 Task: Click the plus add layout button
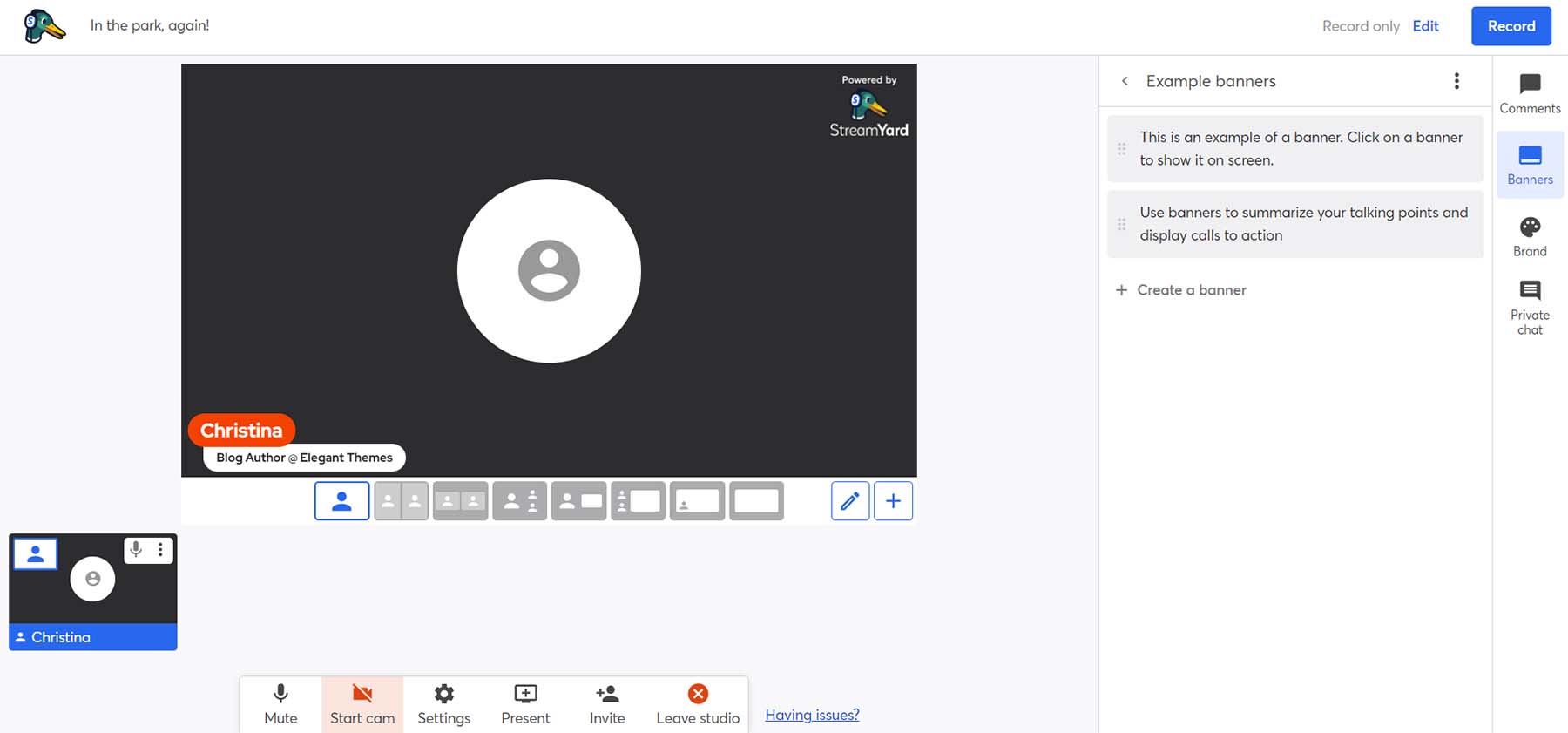pos(893,501)
